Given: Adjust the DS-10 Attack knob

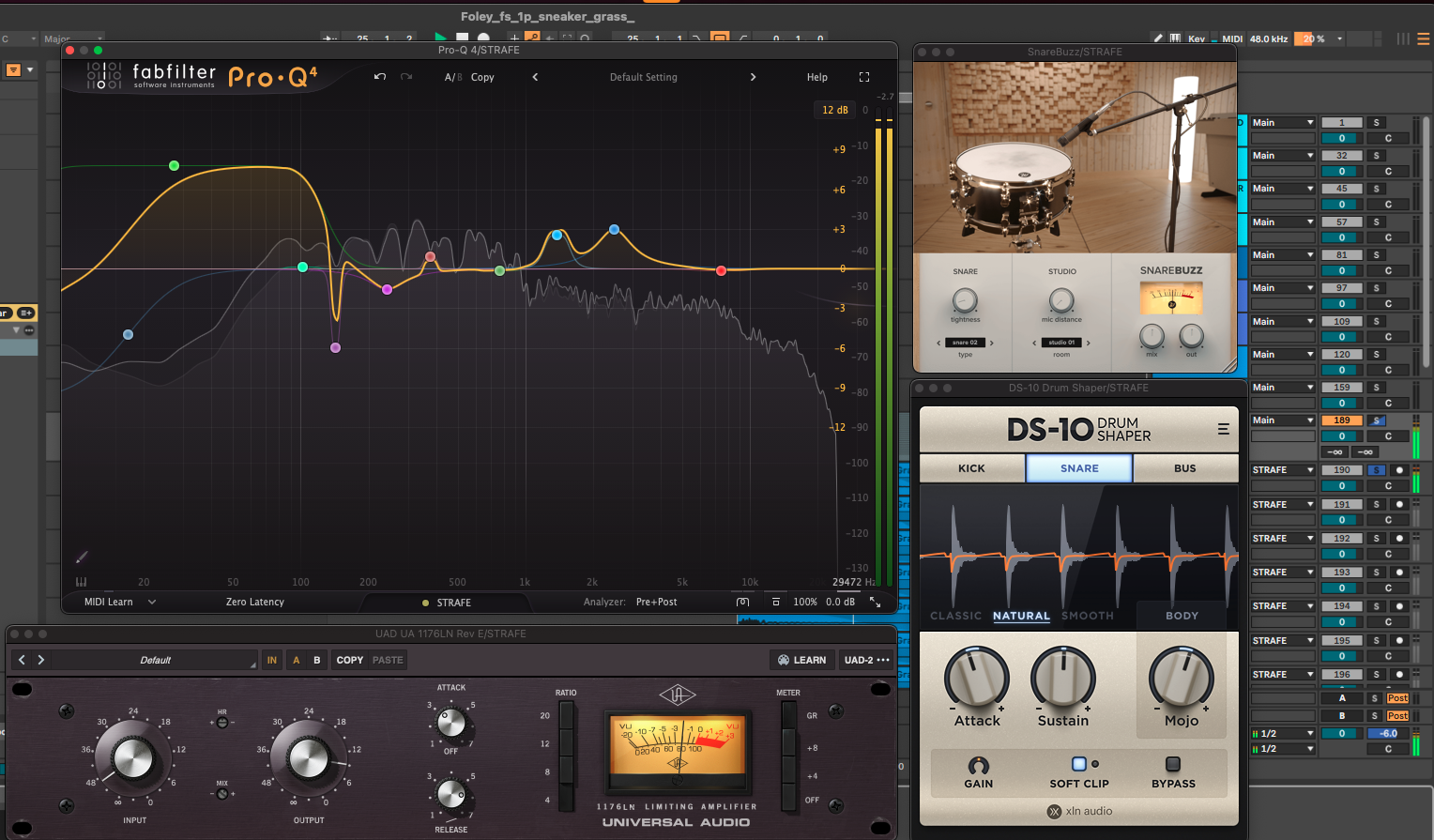Looking at the screenshot, I should [977, 678].
